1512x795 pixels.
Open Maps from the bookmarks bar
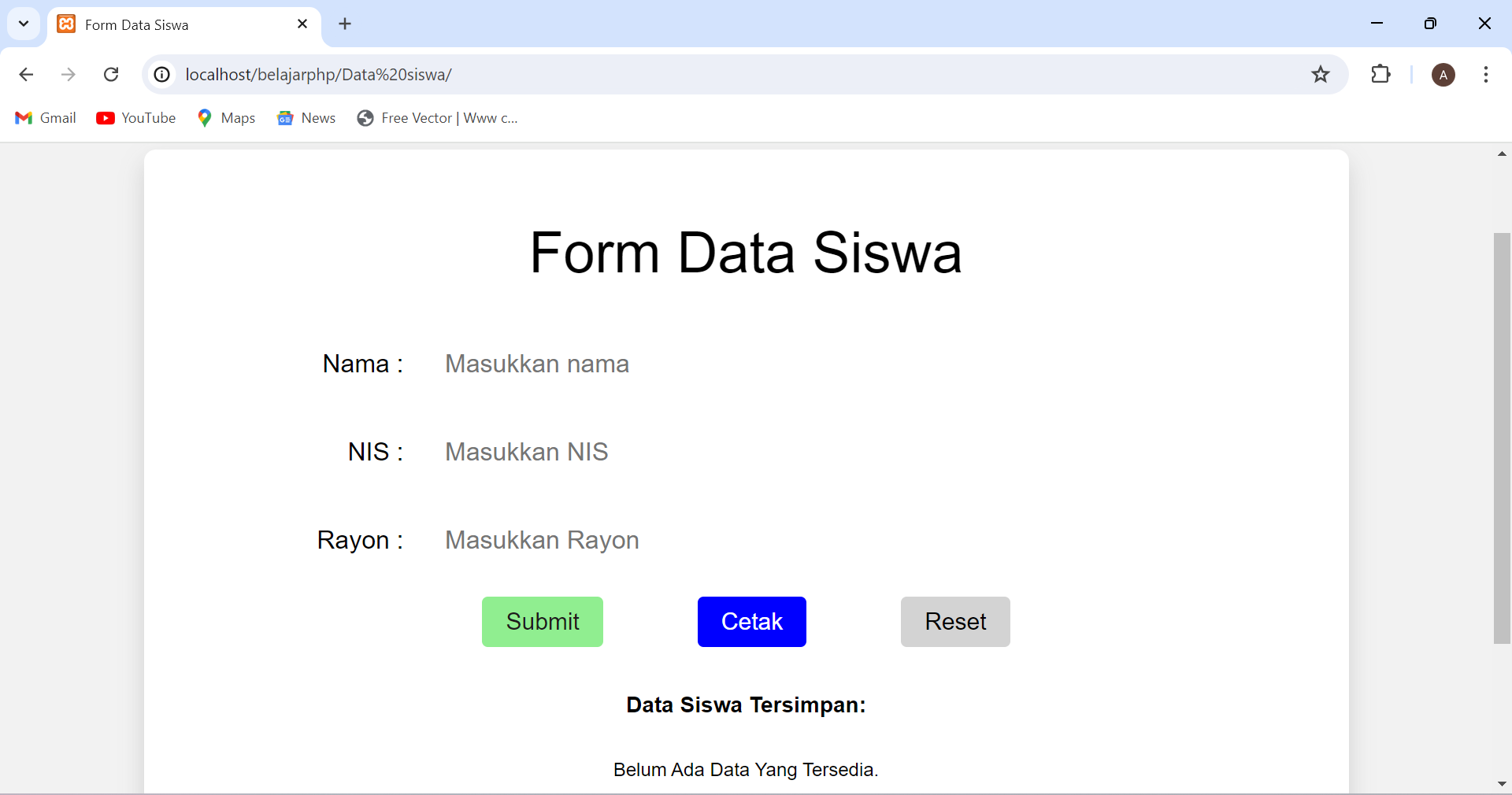[226, 118]
